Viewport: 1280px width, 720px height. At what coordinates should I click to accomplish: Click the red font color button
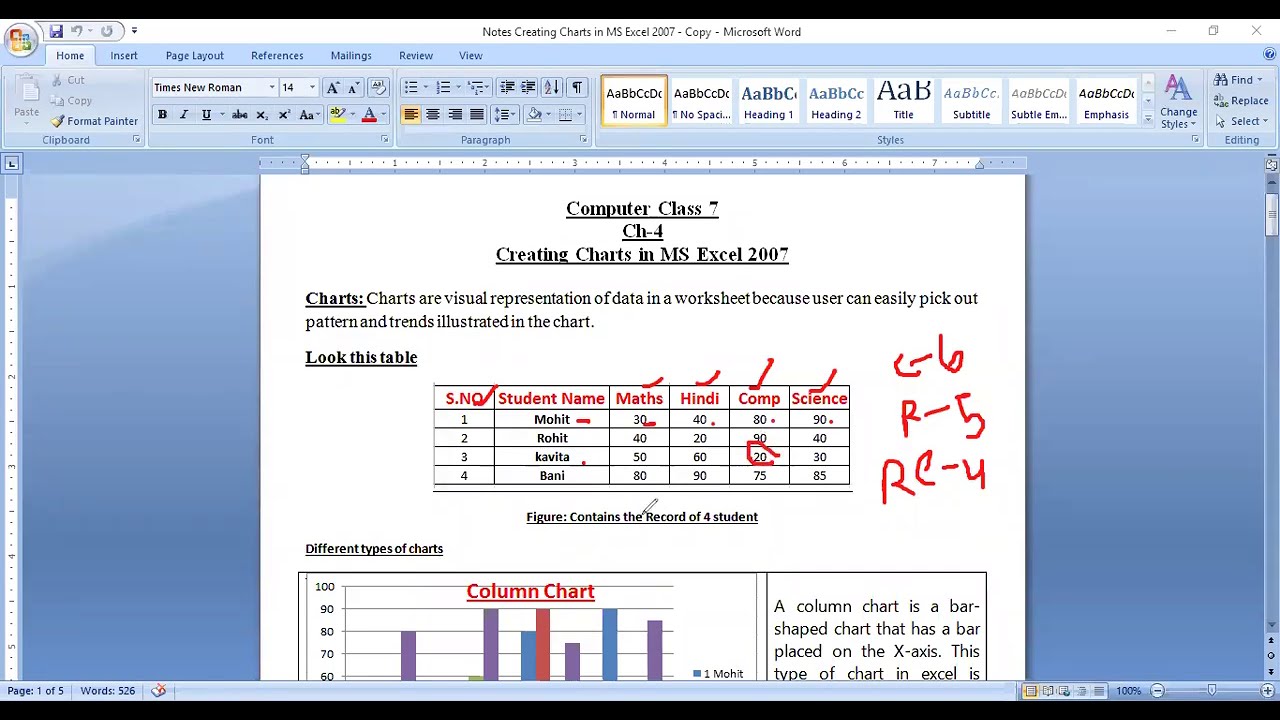(x=369, y=115)
